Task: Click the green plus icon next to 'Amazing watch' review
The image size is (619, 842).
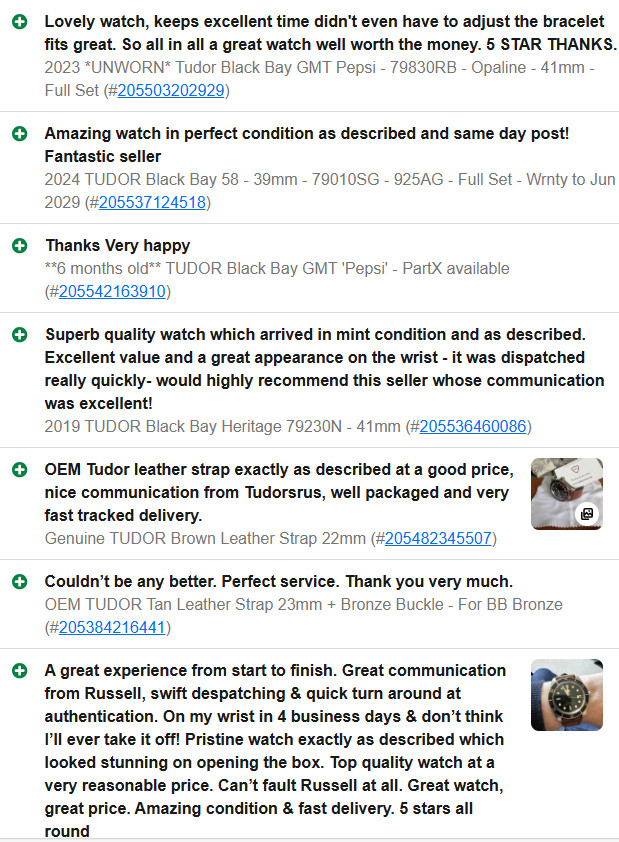Action: coord(20,134)
